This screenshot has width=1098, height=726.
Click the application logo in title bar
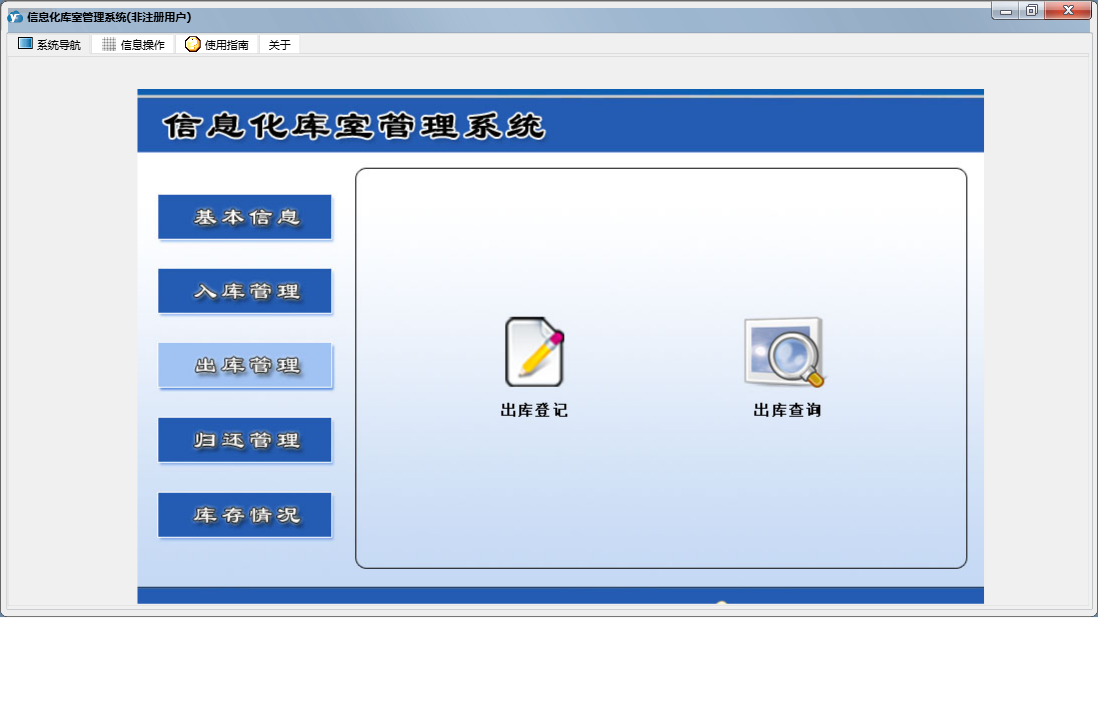coord(15,17)
